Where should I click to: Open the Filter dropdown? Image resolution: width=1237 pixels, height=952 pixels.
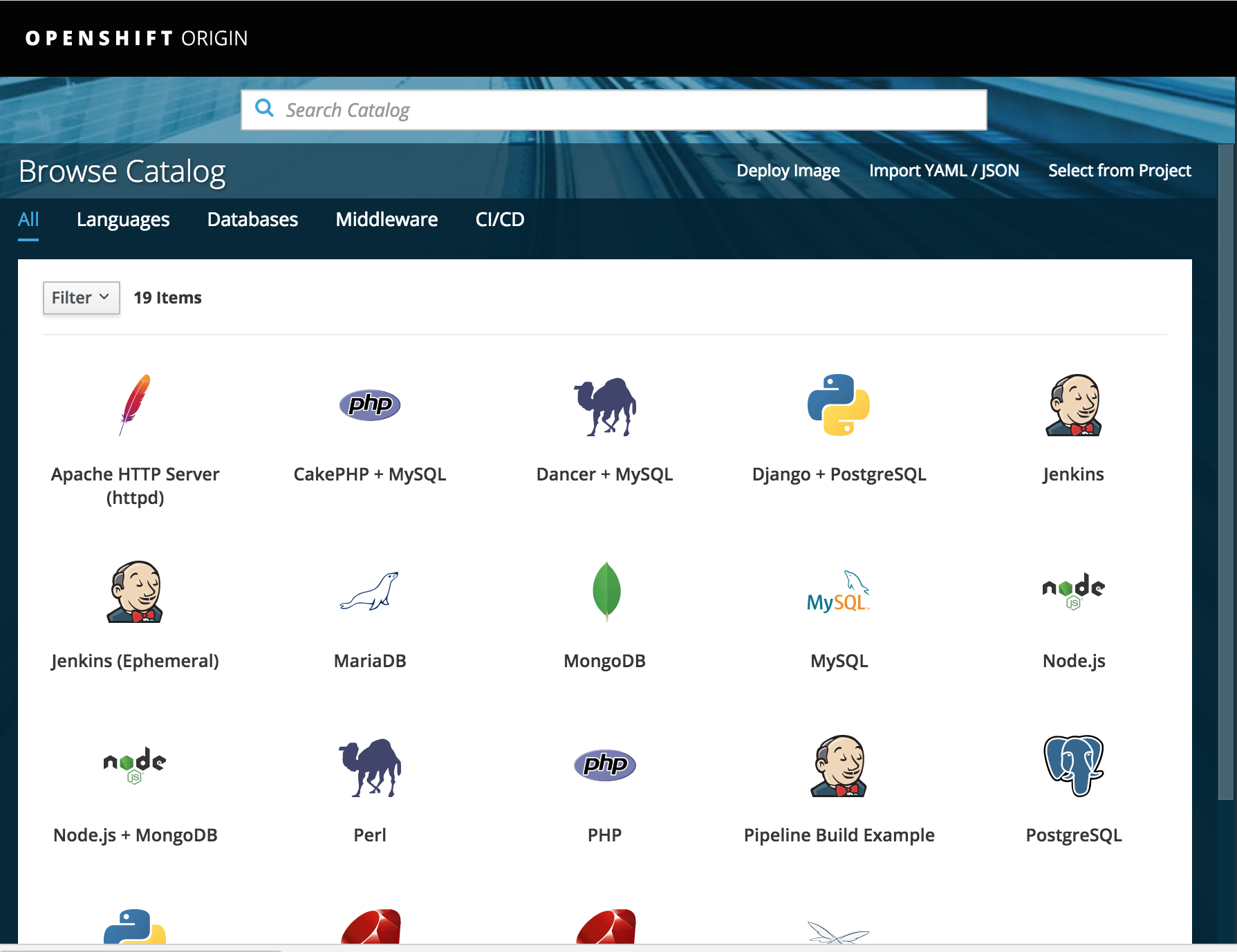tap(82, 298)
